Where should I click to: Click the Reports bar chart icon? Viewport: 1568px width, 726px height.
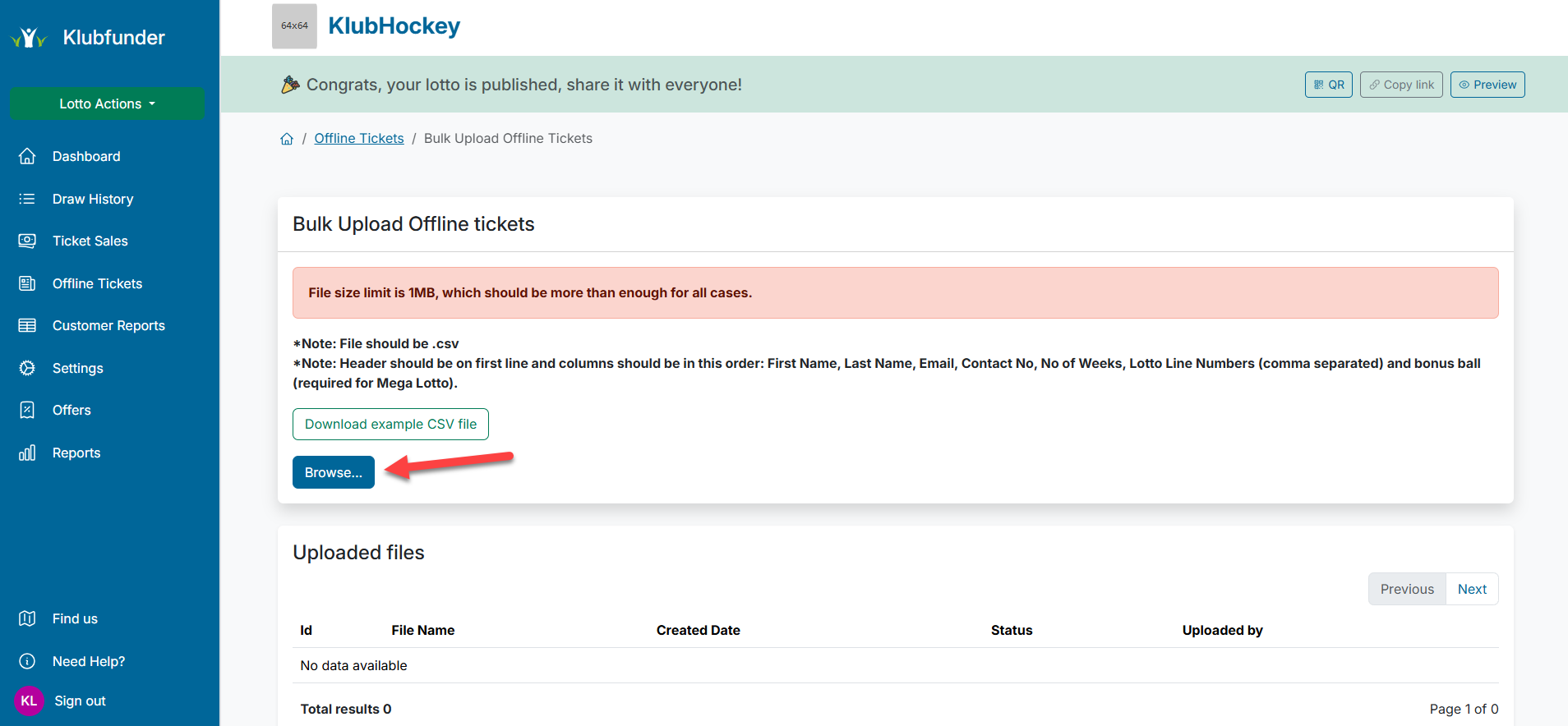[x=27, y=453]
